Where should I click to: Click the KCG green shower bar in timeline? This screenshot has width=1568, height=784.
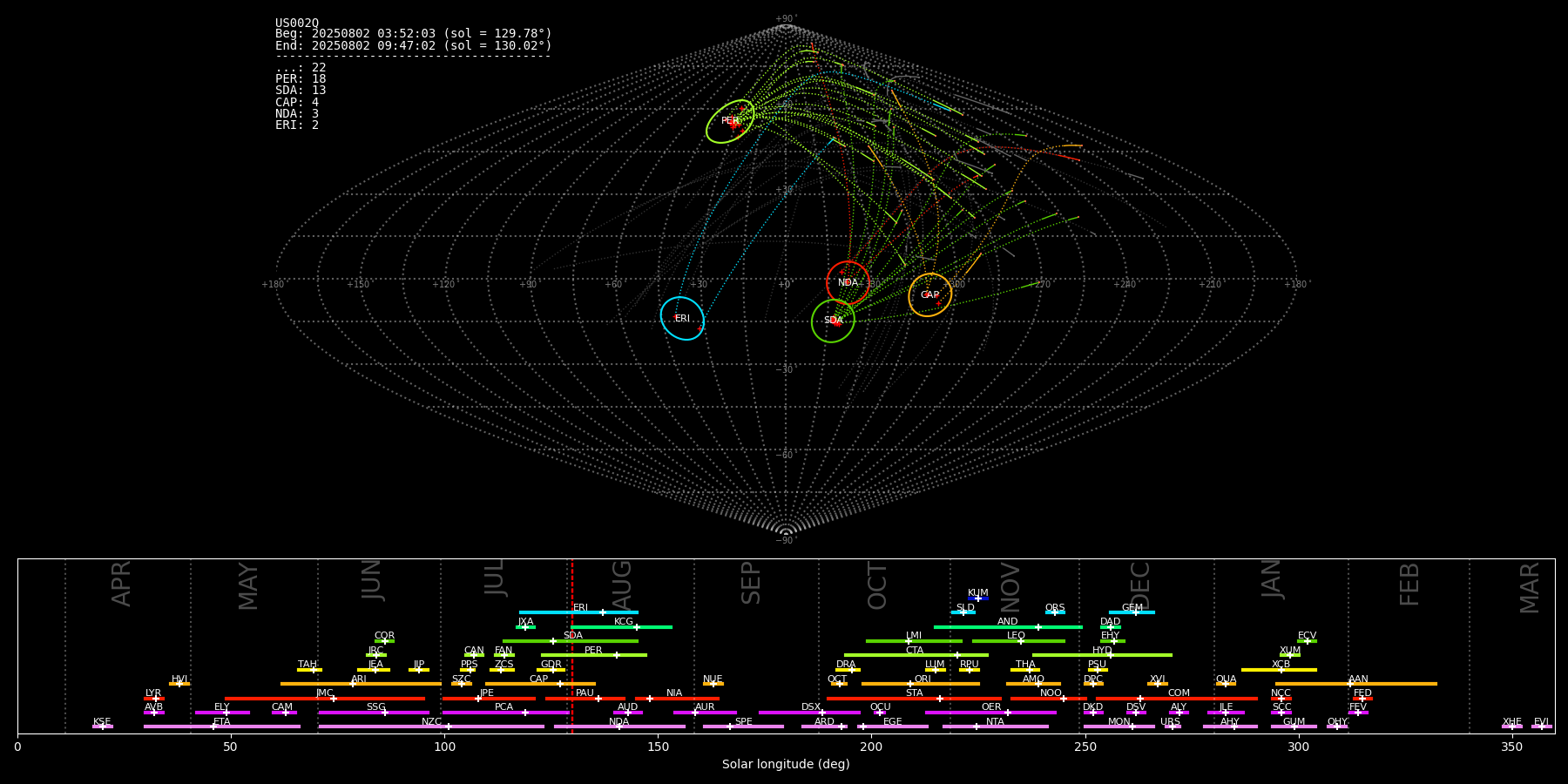click(621, 626)
